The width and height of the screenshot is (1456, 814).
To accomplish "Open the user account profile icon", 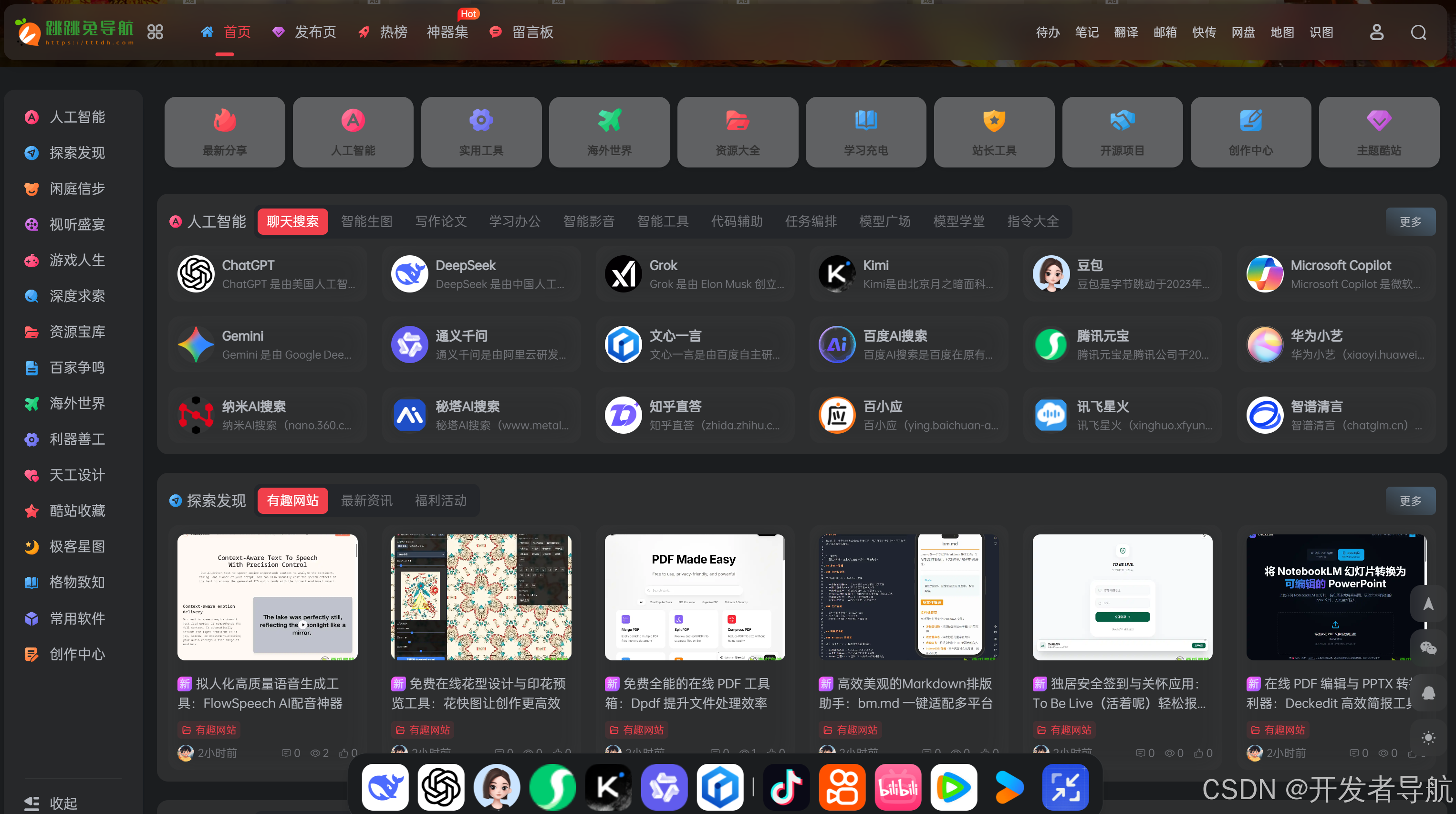I will pyautogui.click(x=1376, y=32).
